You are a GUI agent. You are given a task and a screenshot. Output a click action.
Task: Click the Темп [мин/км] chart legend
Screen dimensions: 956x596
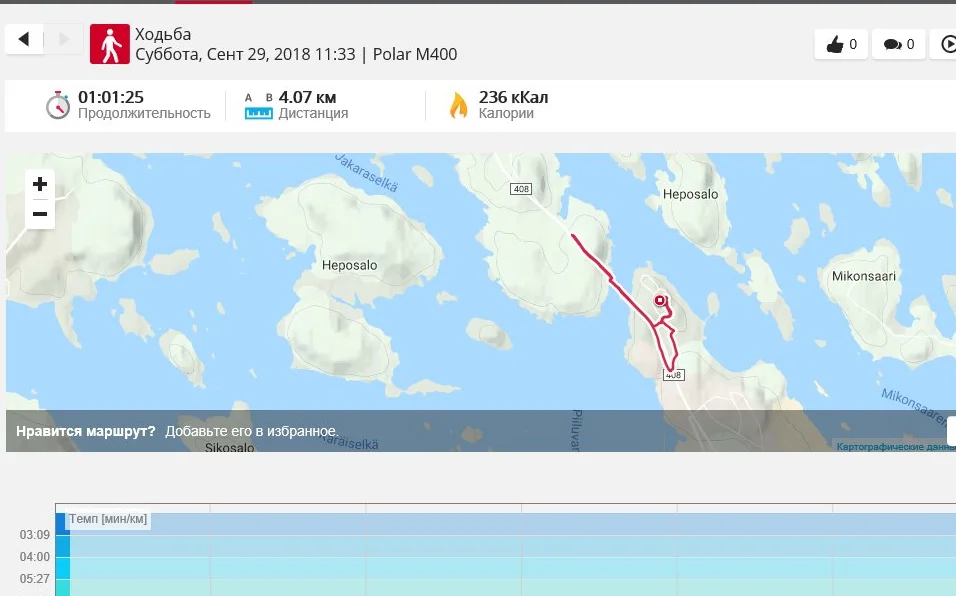coord(108,519)
